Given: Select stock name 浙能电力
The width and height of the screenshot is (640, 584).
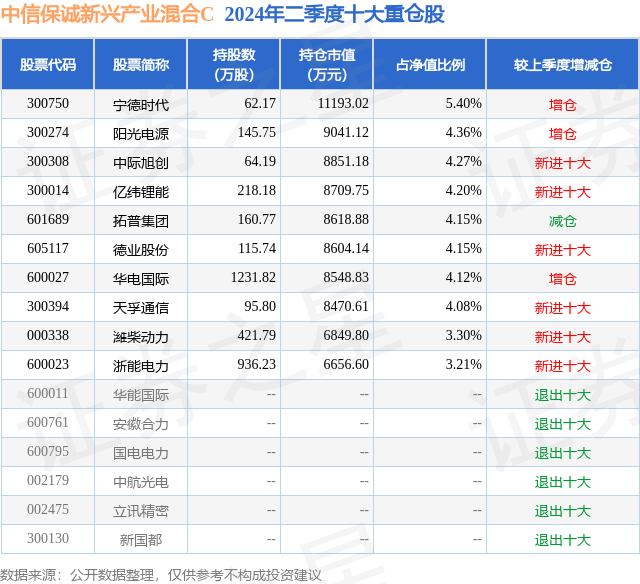Looking at the screenshot, I should click(x=141, y=366).
